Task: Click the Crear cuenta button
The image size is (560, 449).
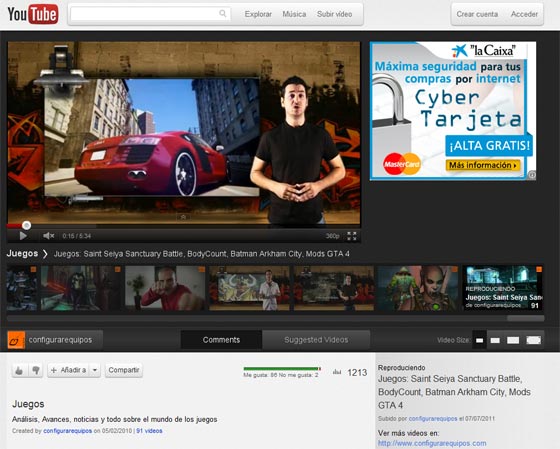Action: pyautogui.click(x=477, y=14)
